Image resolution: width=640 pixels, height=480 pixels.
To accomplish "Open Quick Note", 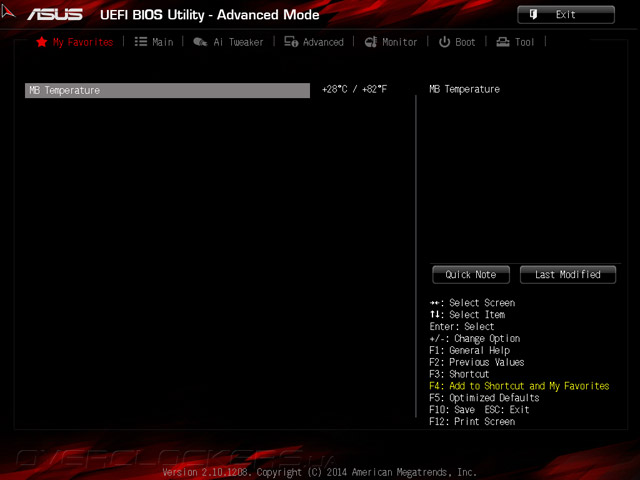I will (471, 275).
